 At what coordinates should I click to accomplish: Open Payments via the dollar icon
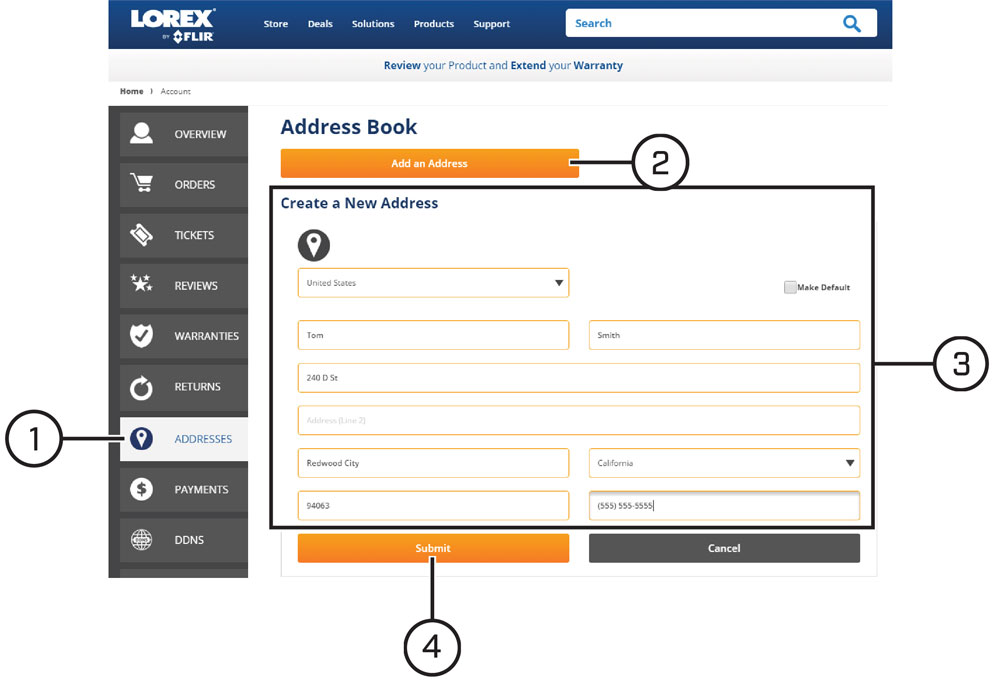pyautogui.click(x=141, y=489)
